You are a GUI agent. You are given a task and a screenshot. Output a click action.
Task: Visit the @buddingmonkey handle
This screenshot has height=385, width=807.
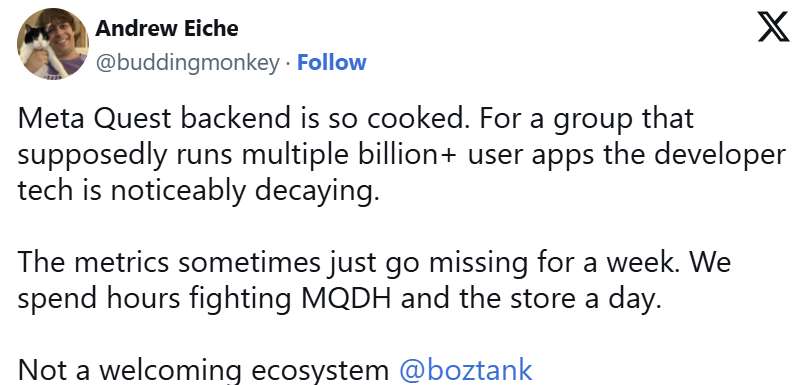(188, 63)
